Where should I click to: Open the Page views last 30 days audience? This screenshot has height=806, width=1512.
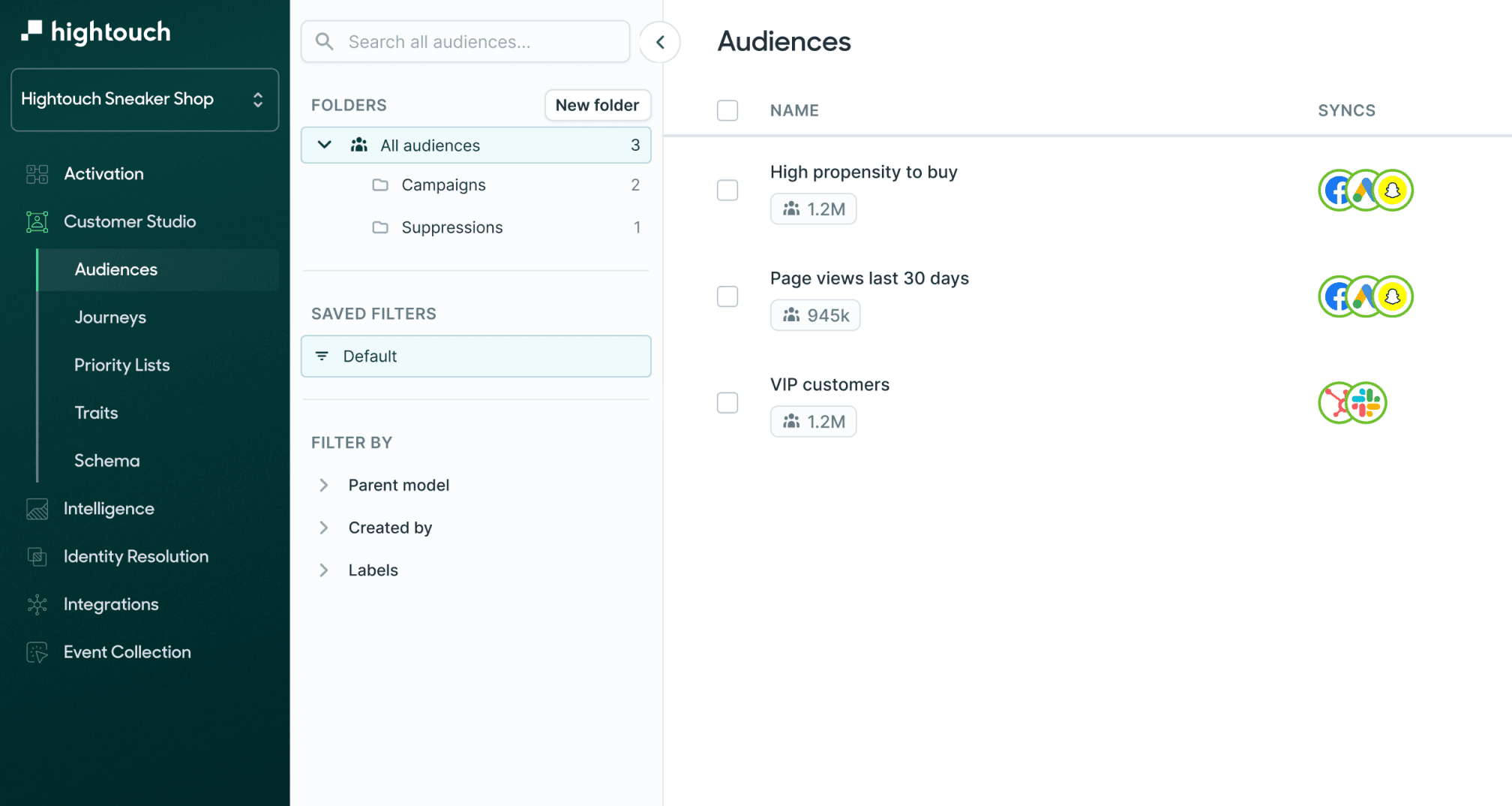tap(869, 278)
